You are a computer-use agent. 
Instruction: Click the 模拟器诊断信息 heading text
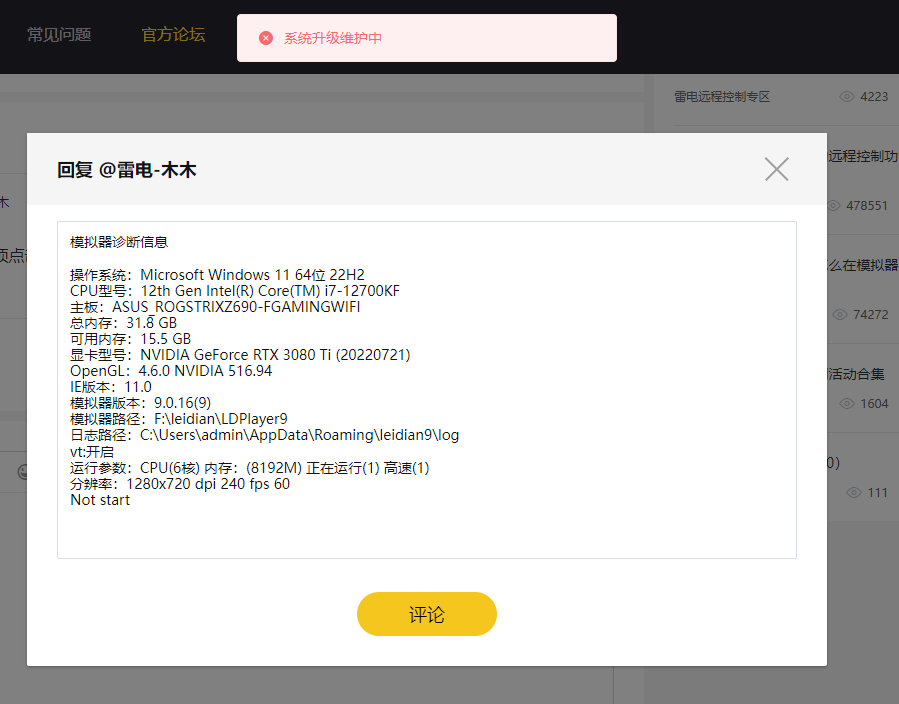[x=119, y=242]
